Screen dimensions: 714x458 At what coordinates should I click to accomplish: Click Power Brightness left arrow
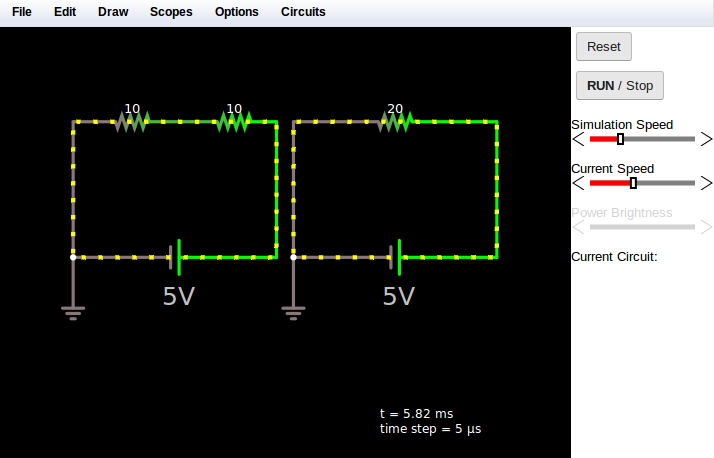[x=578, y=227]
